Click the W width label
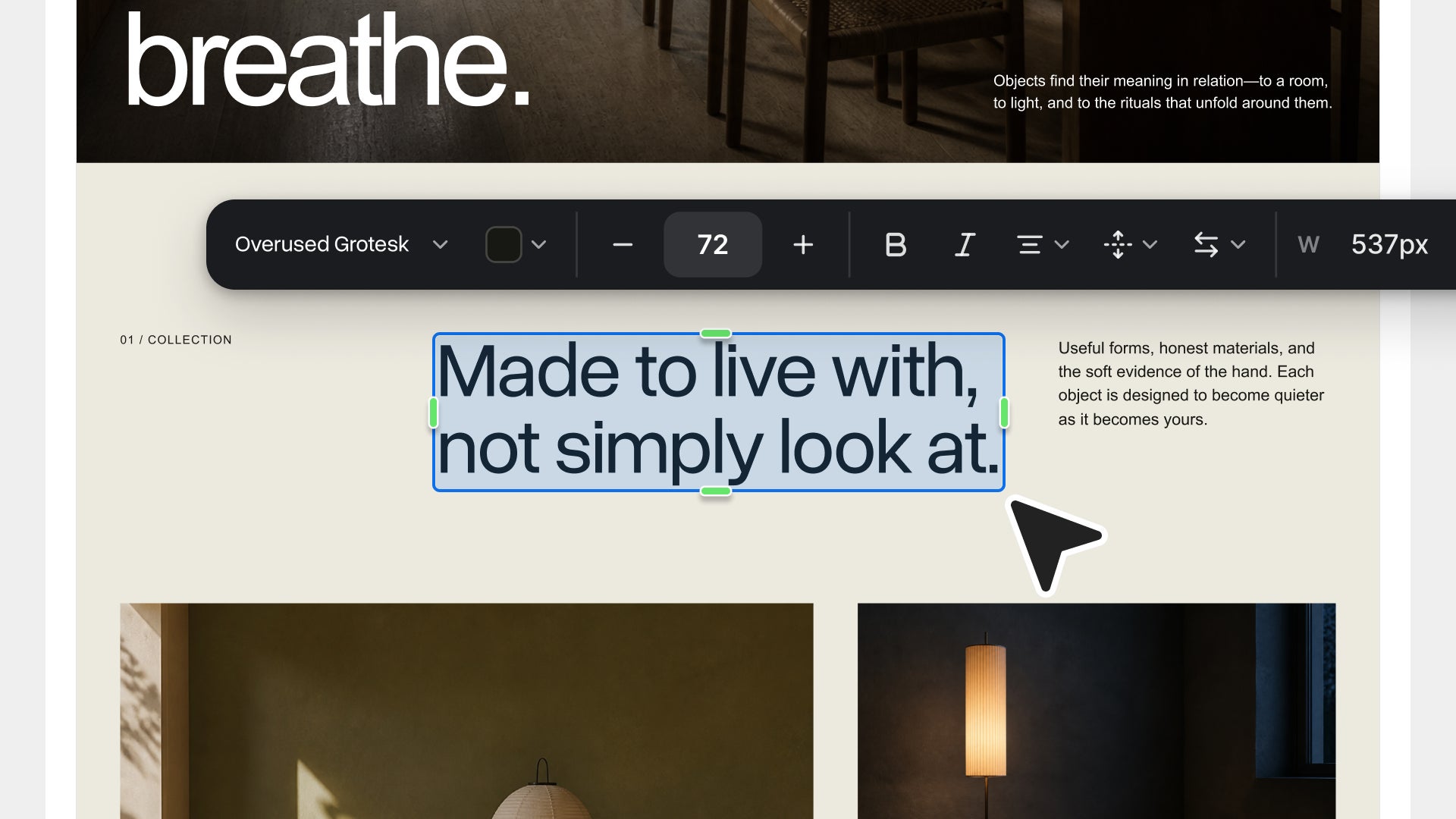1456x819 pixels. (1308, 244)
